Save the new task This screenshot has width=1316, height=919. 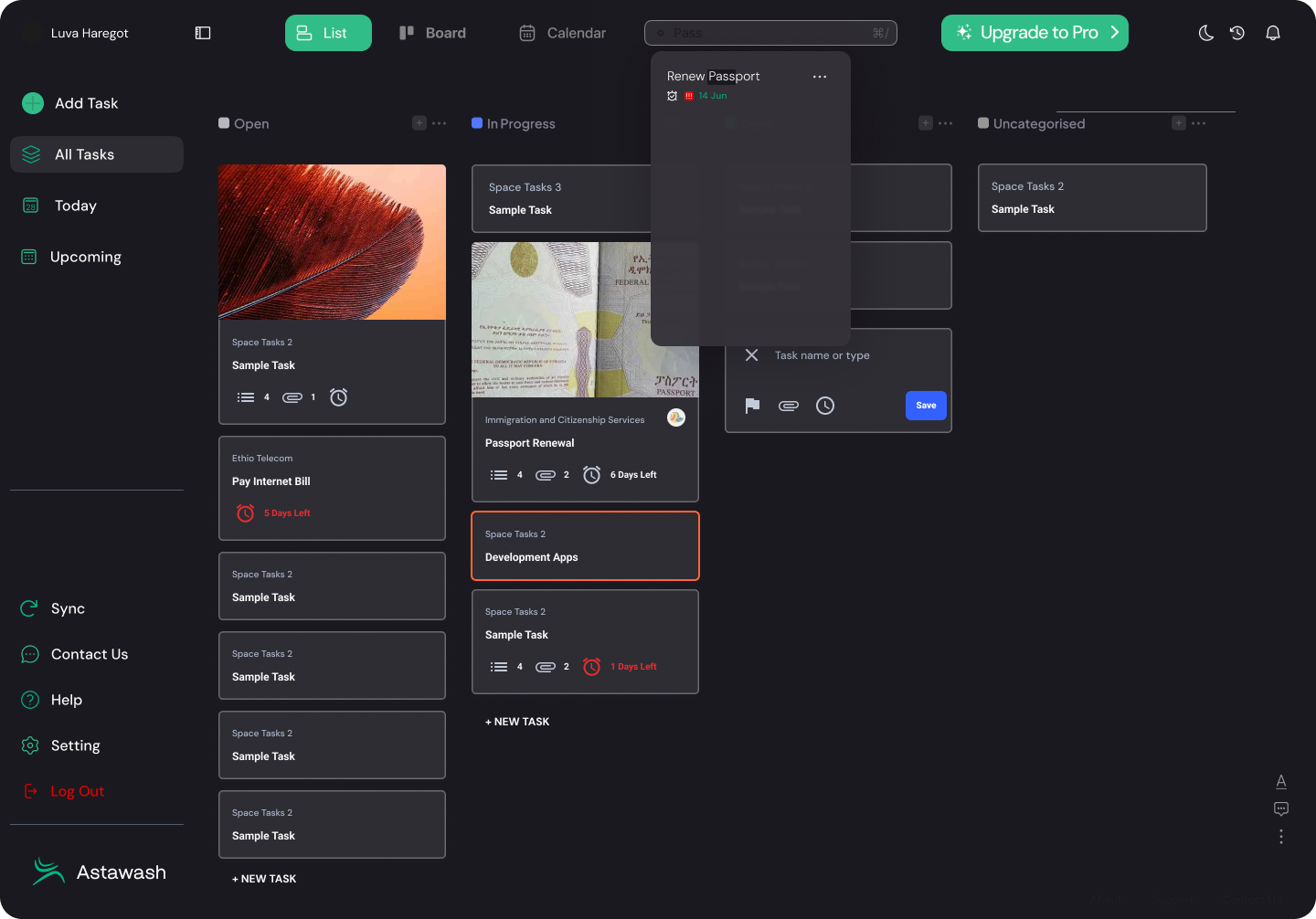[926, 406]
